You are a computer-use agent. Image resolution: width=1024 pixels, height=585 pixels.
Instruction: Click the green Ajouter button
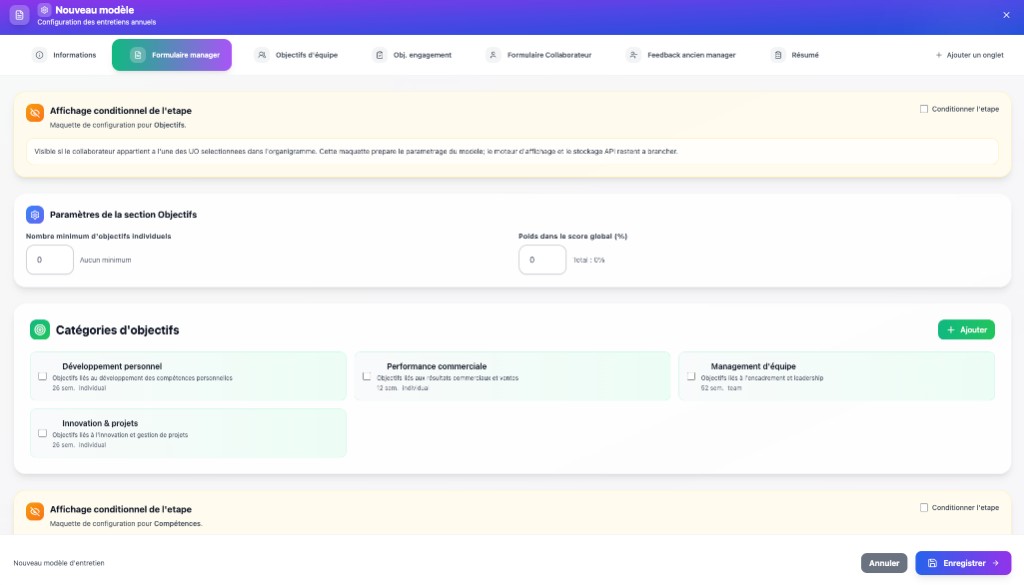[965, 329]
